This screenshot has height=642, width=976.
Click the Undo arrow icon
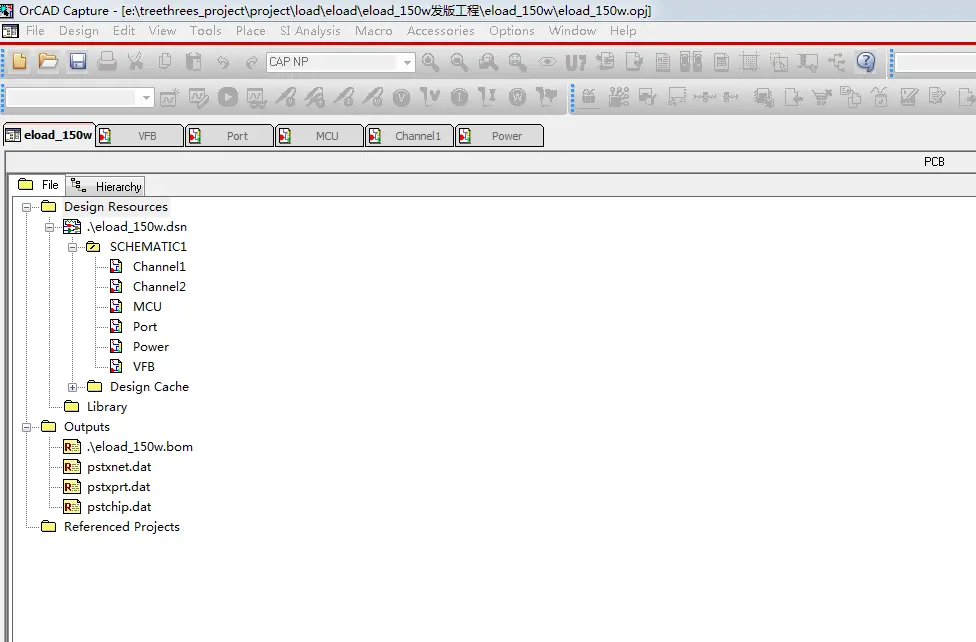click(x=222, y=62)
